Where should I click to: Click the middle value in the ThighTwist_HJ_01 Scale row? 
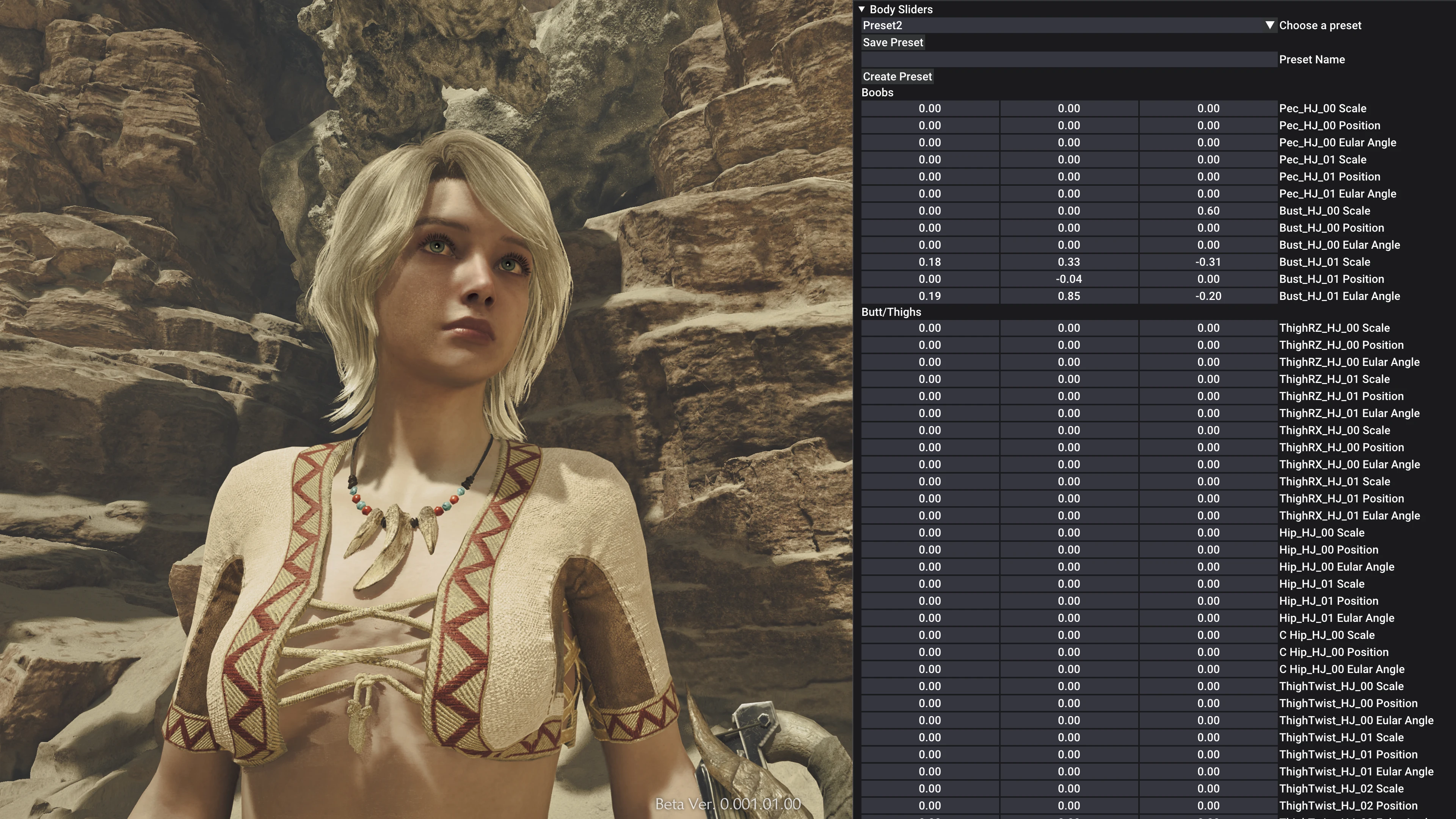[1068, 737]
